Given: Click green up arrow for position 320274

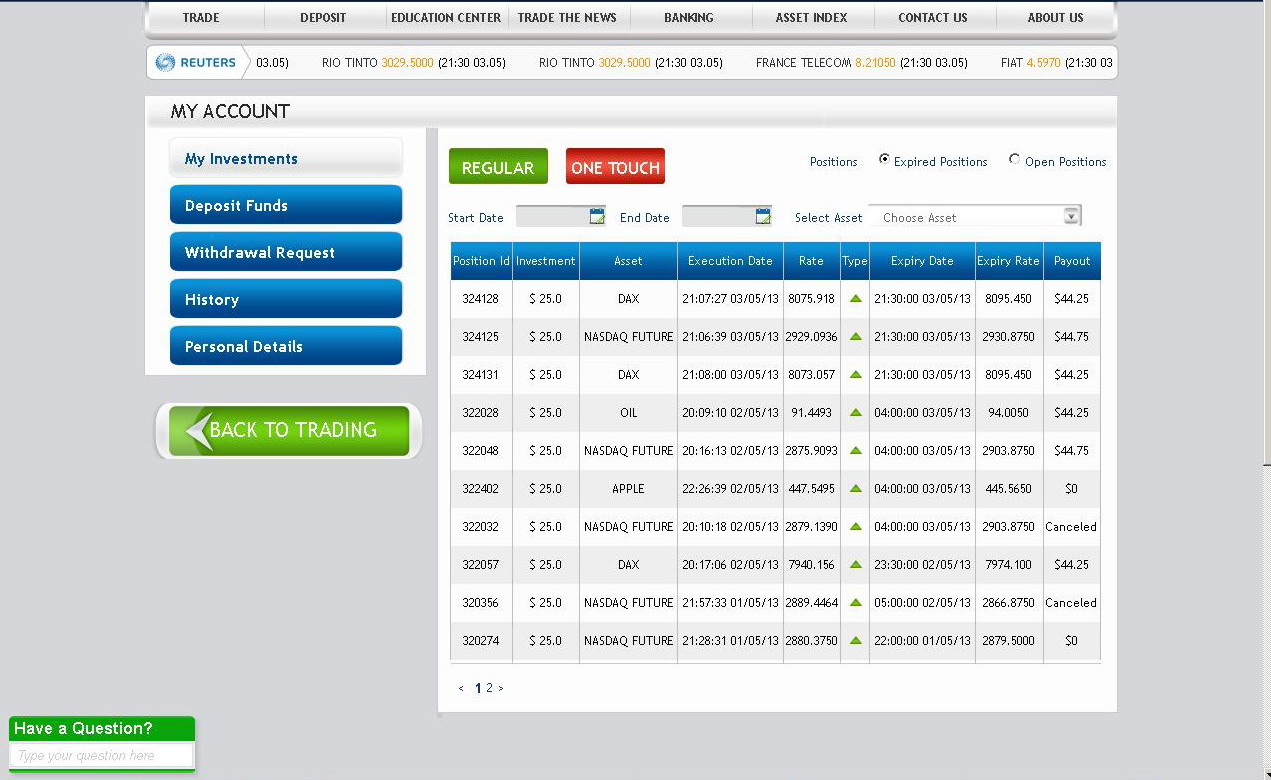Looking at the screenshot, I should 855,640.
